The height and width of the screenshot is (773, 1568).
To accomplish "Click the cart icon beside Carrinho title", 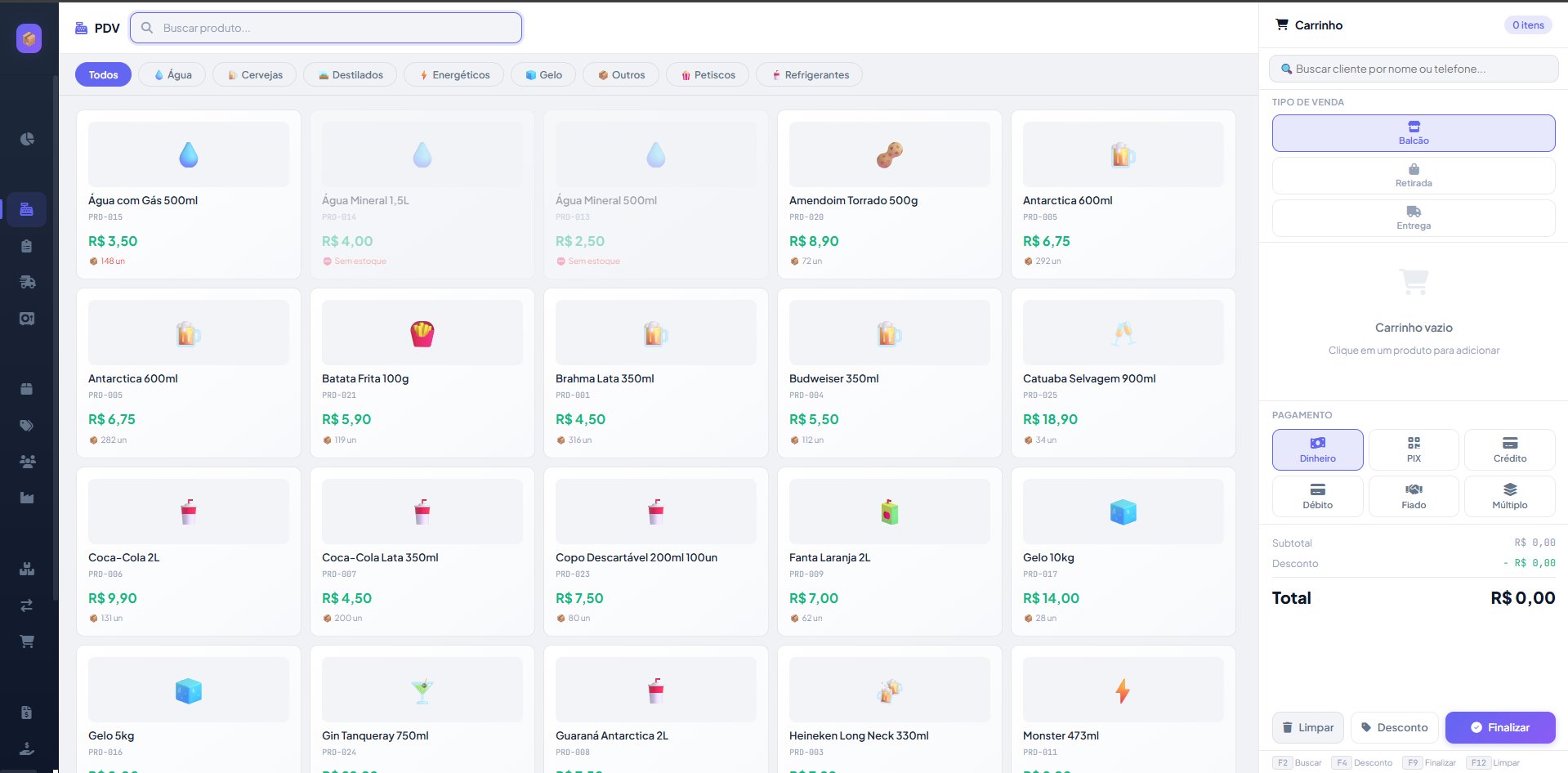I will click(x=1282, y=25).
